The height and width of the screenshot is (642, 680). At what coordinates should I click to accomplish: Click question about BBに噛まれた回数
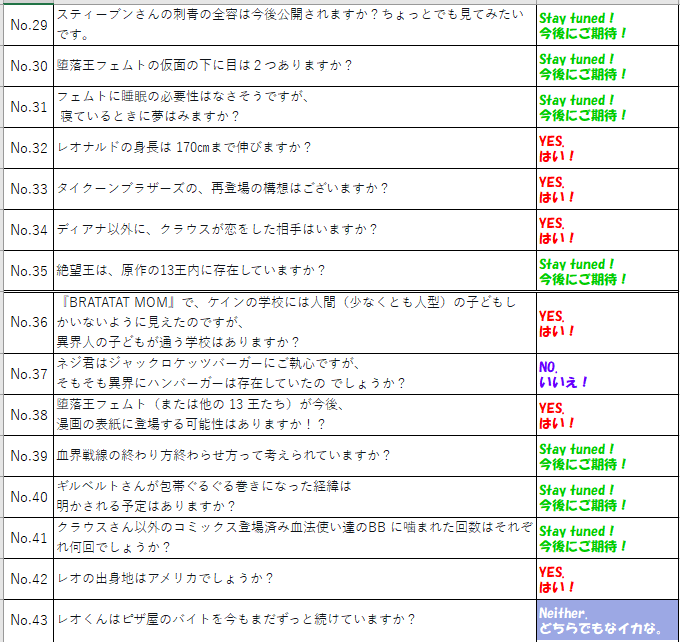pos(294,537)
